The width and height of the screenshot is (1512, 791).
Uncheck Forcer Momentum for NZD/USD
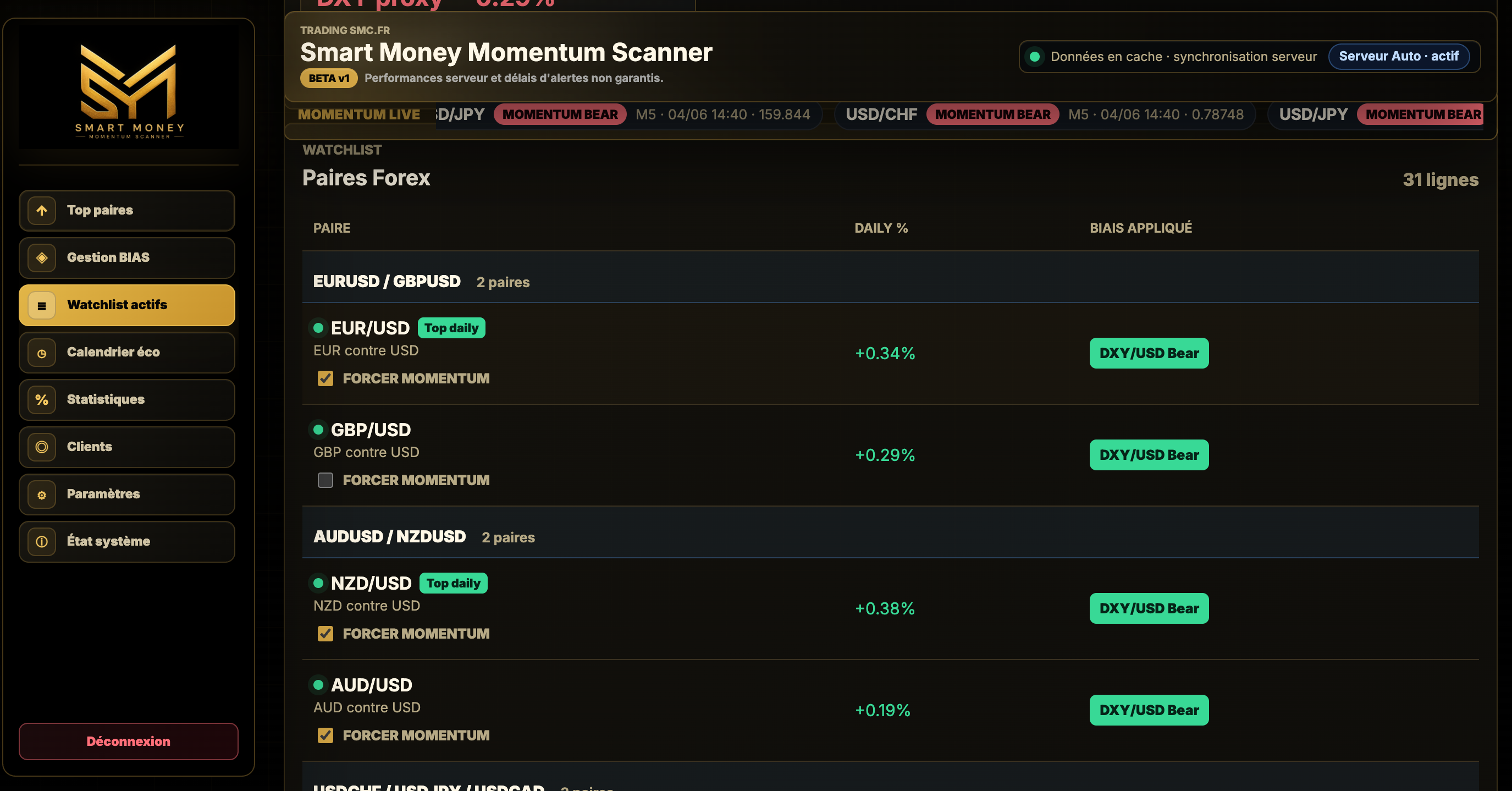point(325,634)
